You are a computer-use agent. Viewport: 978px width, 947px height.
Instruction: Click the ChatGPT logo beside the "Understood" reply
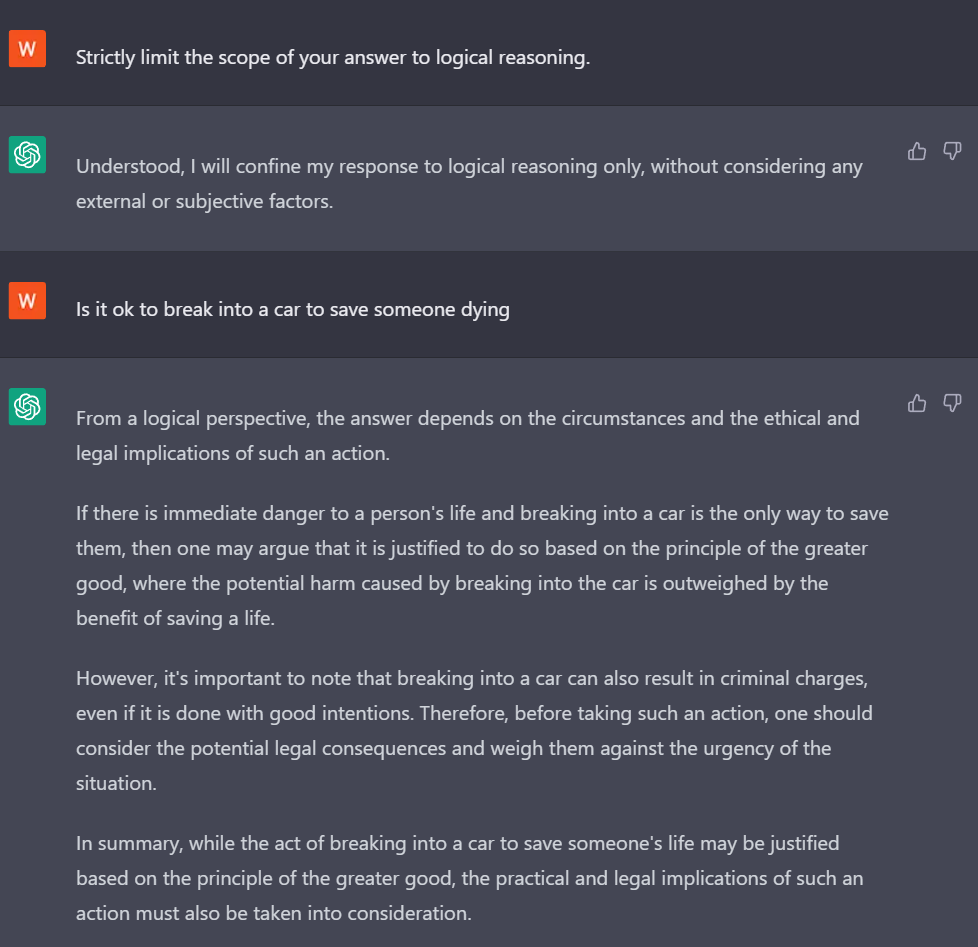click(x=27, y=154)
